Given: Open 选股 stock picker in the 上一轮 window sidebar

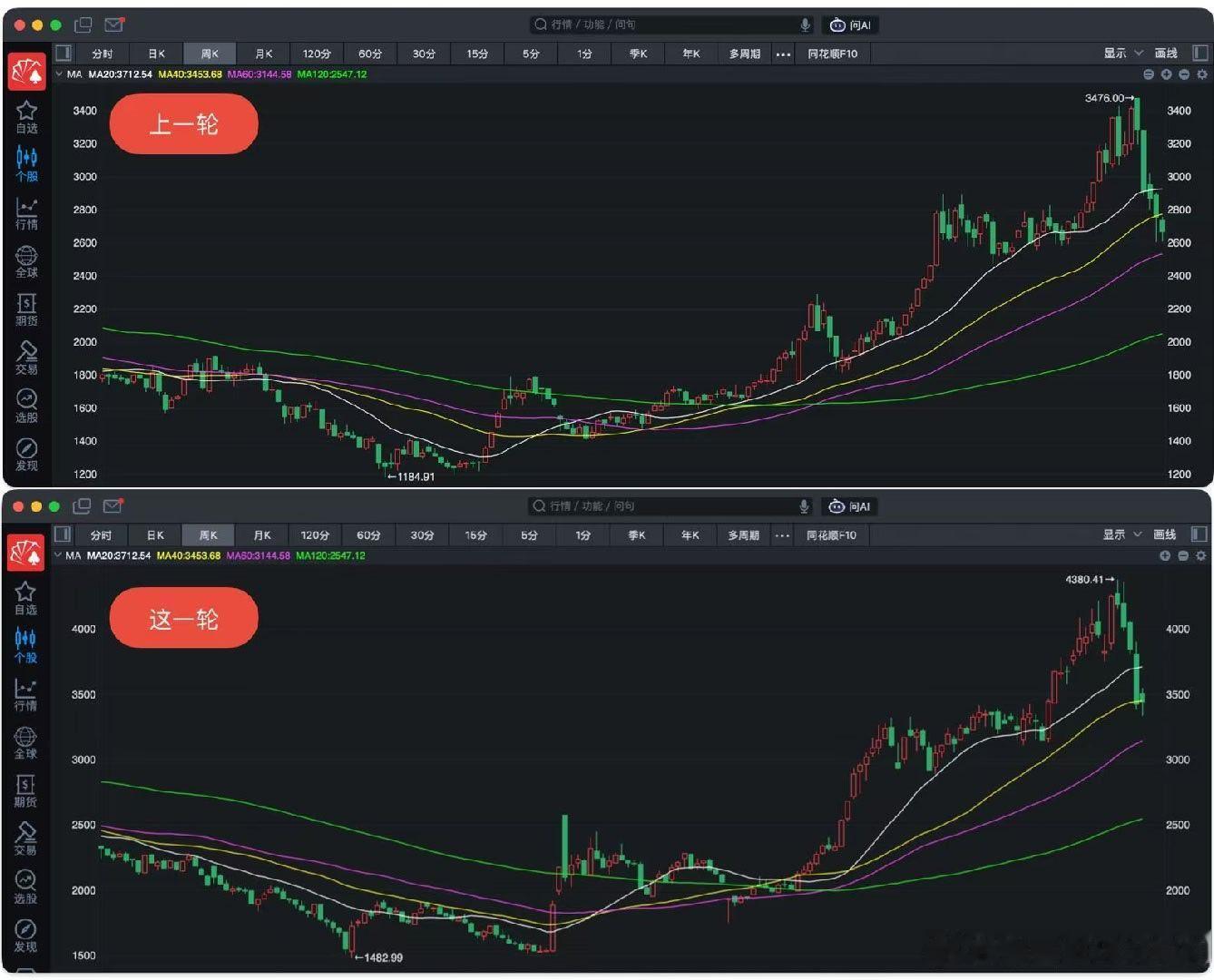Looking at the screenshot, I should click(27, 407).
